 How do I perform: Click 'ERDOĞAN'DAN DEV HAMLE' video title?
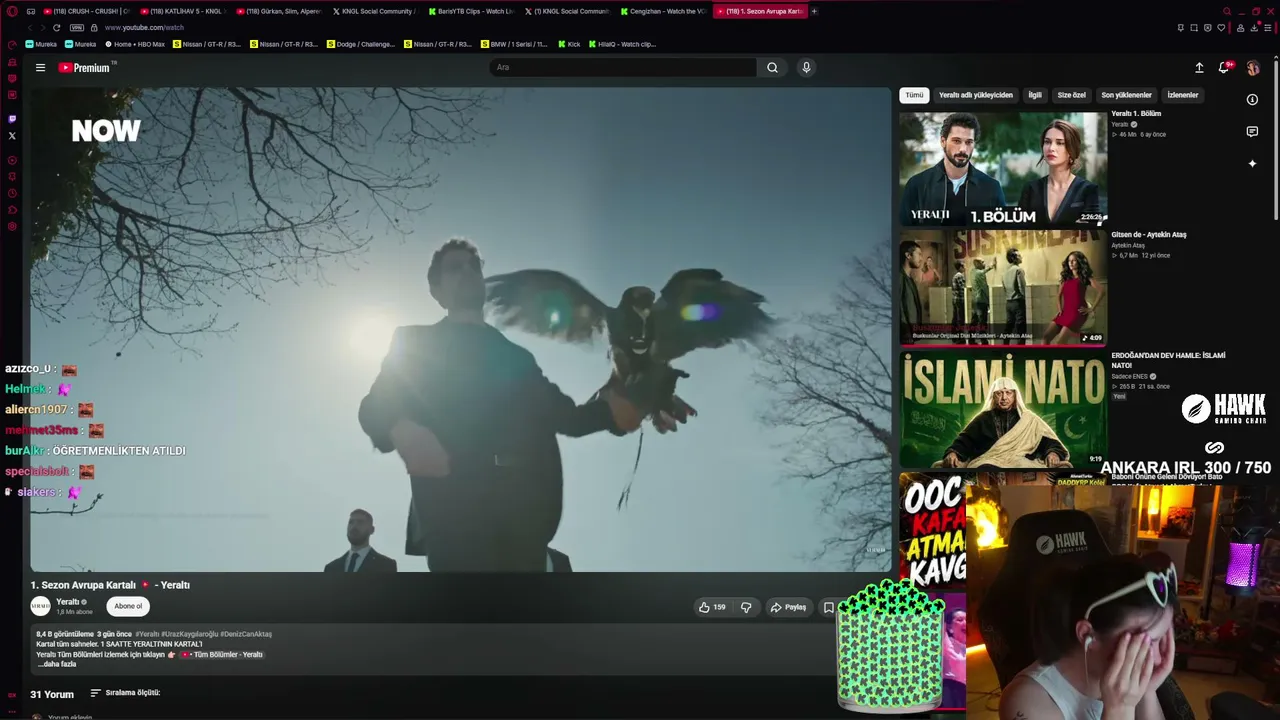coord(1168,360)
